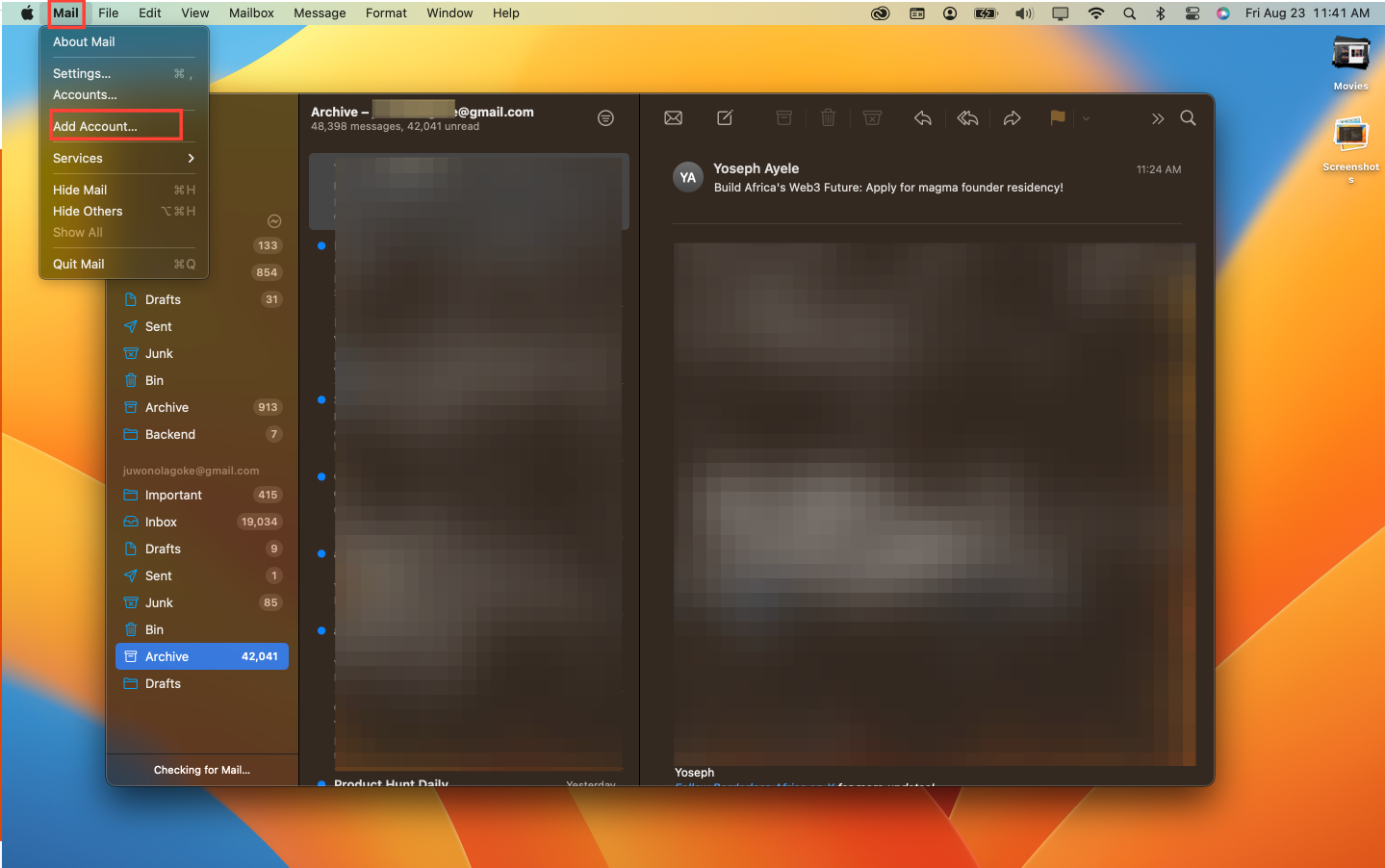Expand the toolbar overflow chevrons
The height and width of the screenshot is (868, 1385).
pyautogui.click(x=1157, y=118)
